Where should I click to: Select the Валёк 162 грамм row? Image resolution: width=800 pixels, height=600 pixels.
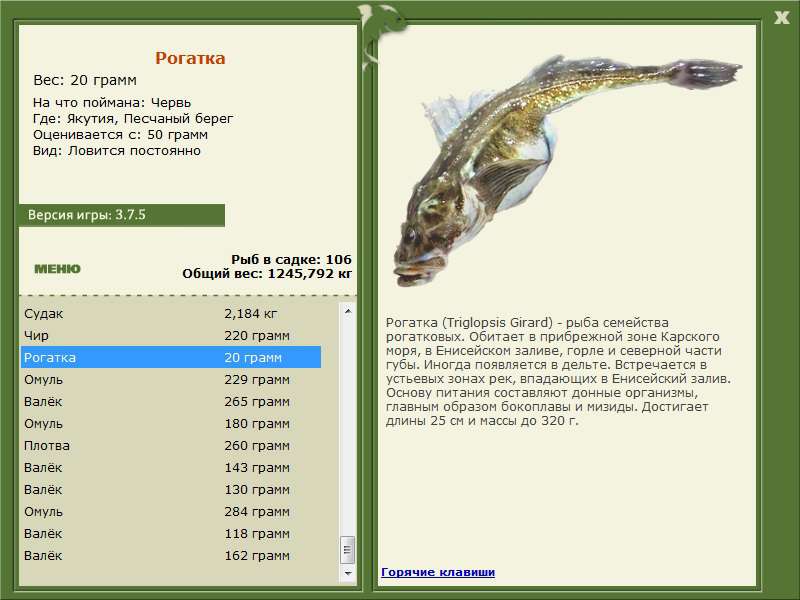click(x=171, y=555)
